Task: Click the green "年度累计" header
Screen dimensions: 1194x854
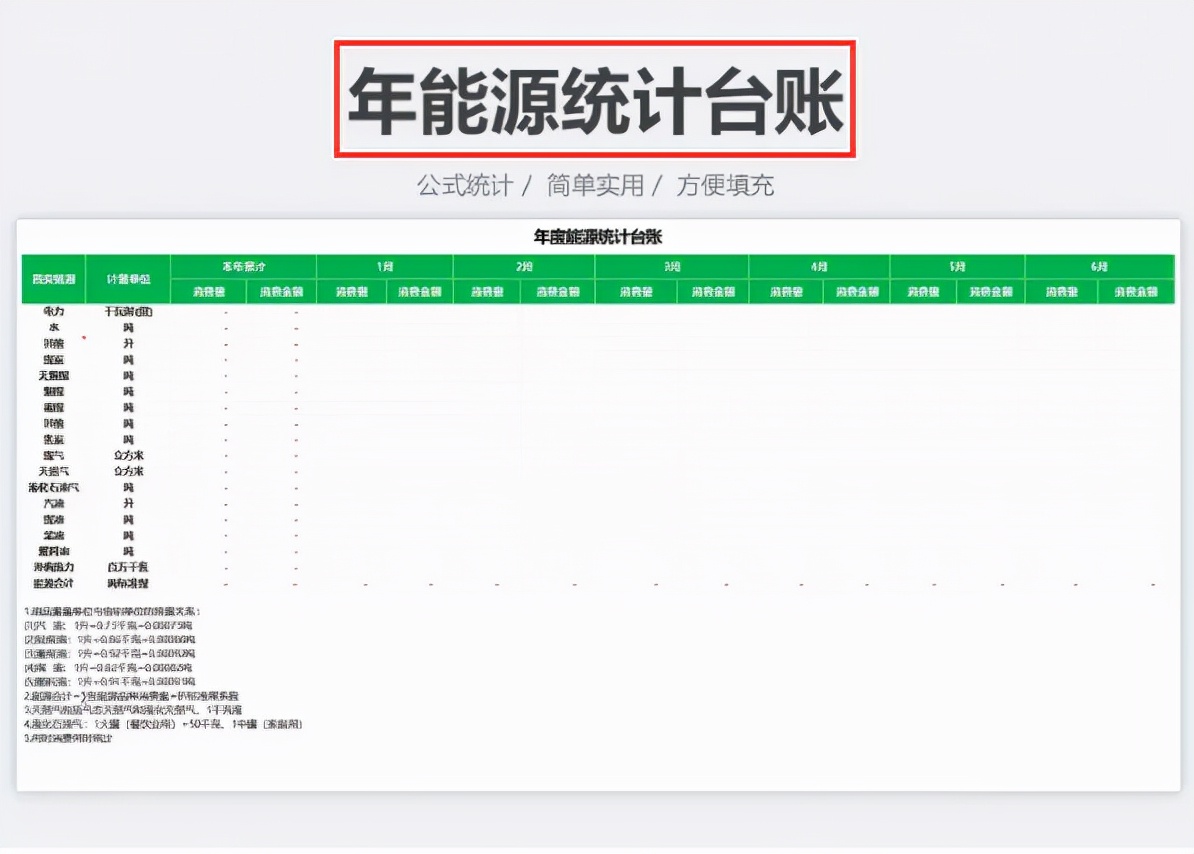Action: point(243,265)
